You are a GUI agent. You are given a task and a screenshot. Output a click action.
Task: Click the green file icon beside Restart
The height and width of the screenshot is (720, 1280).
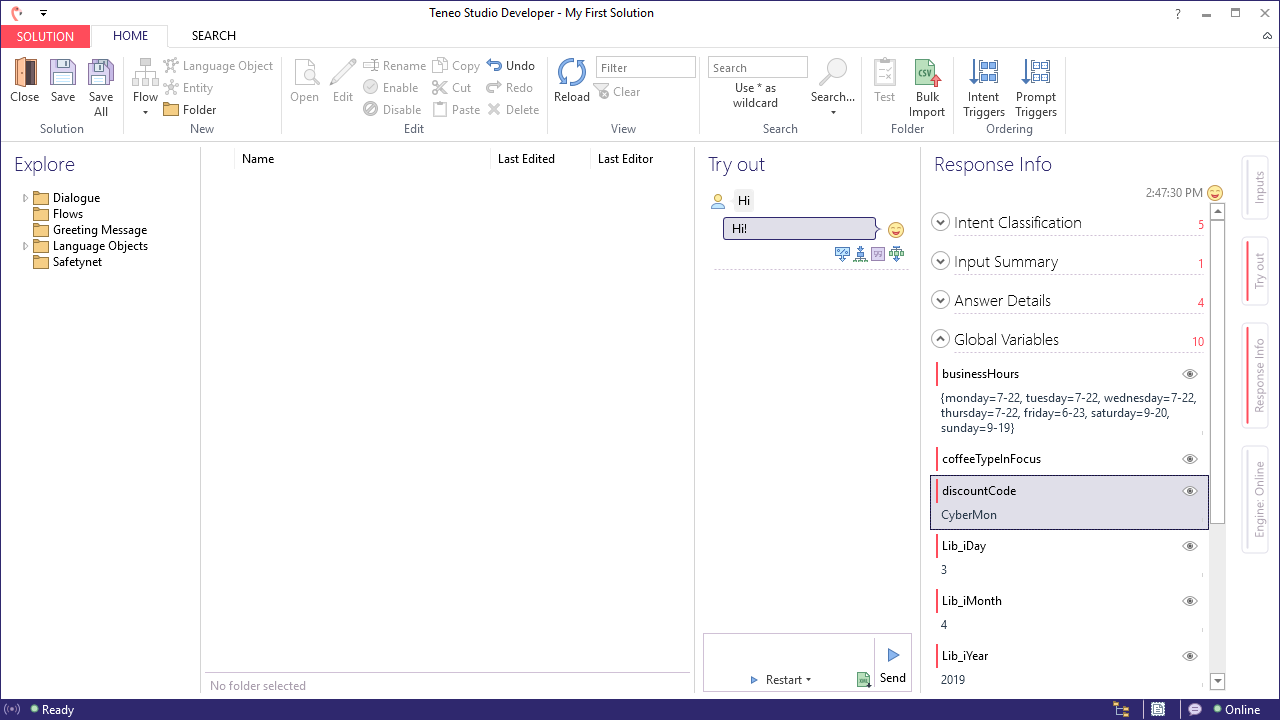click(864, 680)
